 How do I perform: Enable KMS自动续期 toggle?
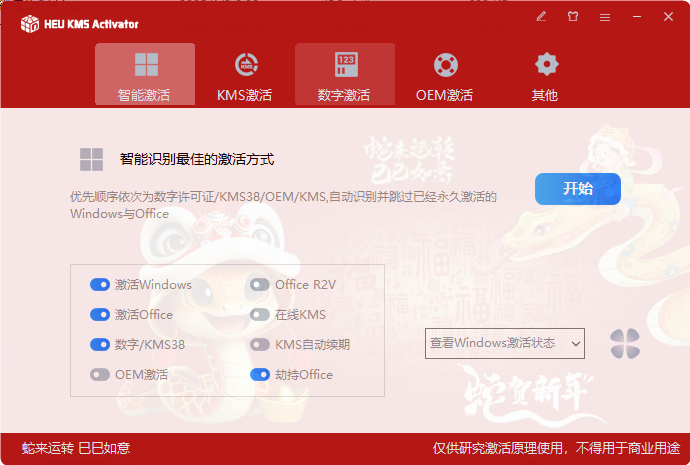pos(260,345)
